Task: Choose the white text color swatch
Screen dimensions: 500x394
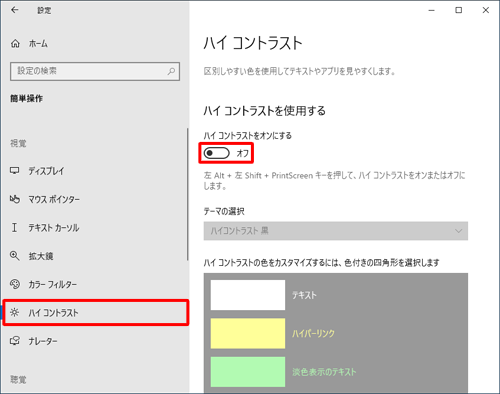Action: [x=248, y=295]
